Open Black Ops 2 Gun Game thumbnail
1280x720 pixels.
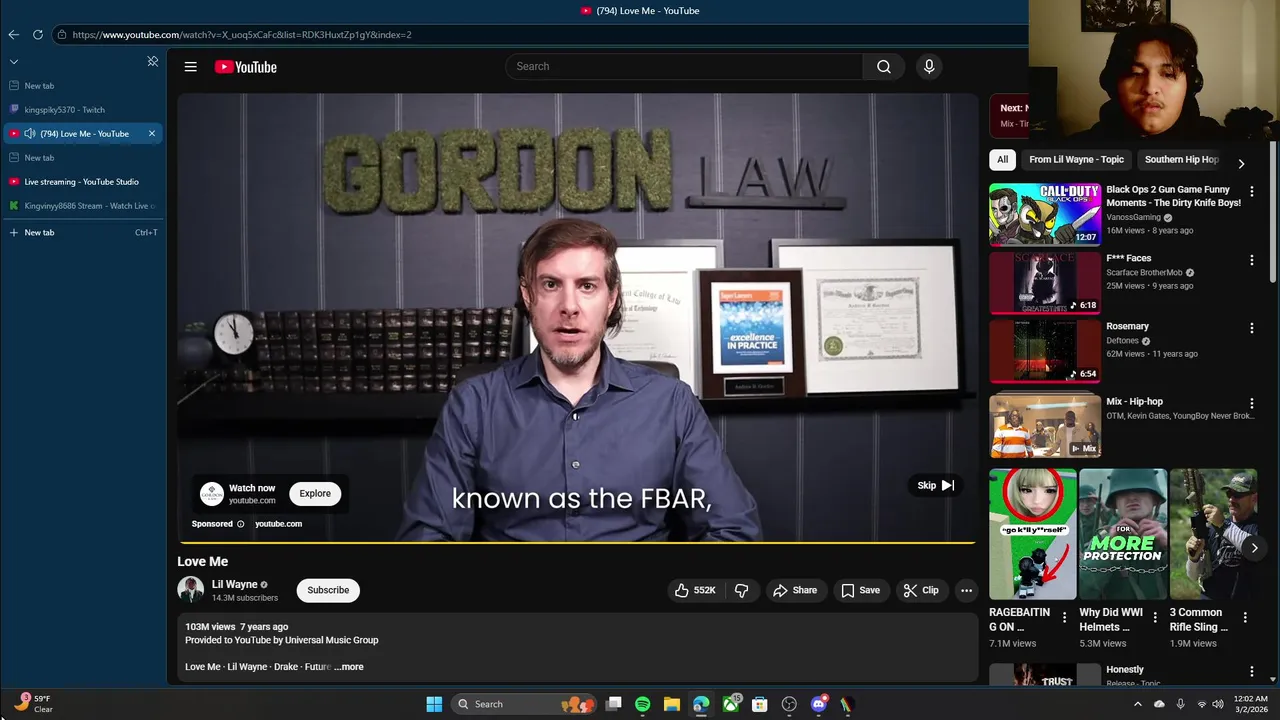(1045, 214)
